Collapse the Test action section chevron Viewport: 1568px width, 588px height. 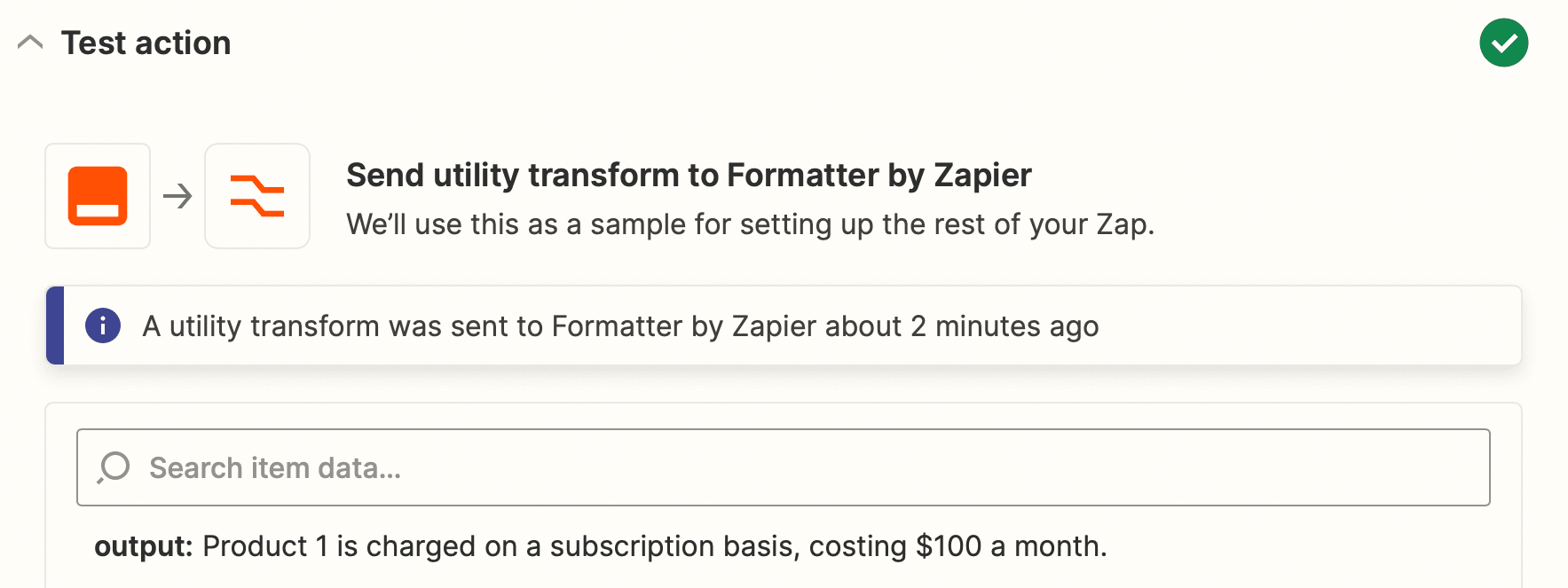(30, 43)
